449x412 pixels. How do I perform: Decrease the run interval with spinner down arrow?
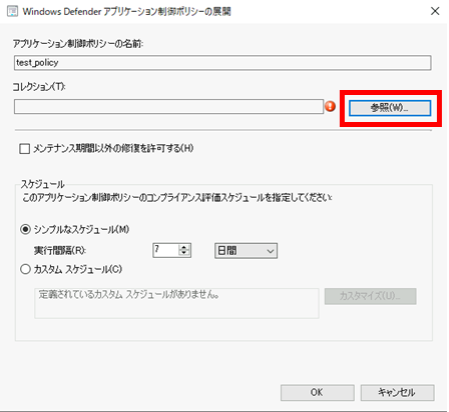184,253
